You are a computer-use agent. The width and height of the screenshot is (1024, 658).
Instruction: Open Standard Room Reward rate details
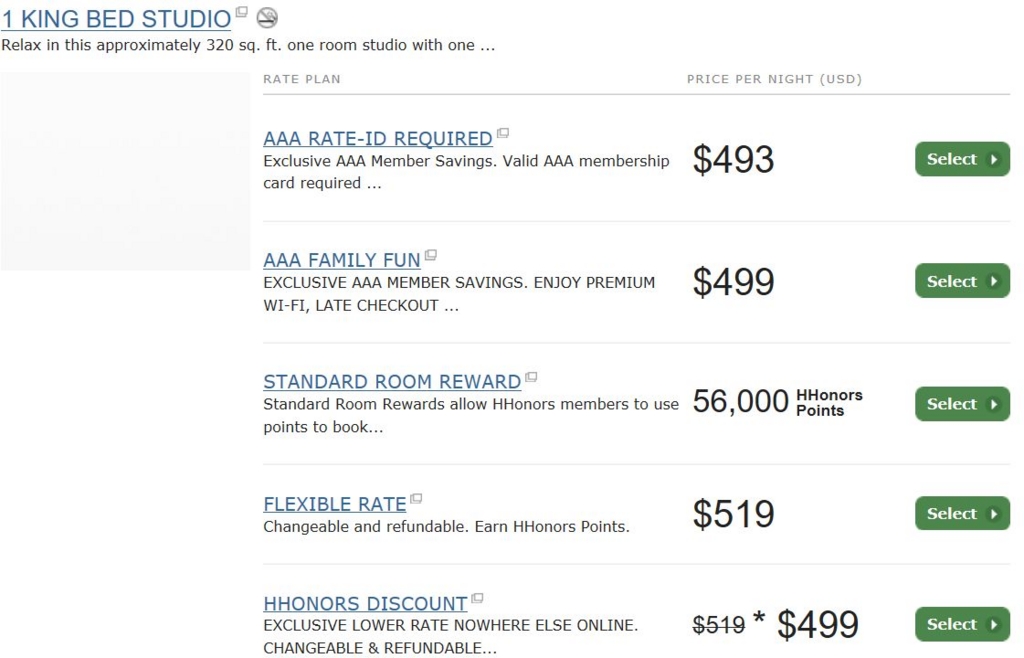[392, 381]
